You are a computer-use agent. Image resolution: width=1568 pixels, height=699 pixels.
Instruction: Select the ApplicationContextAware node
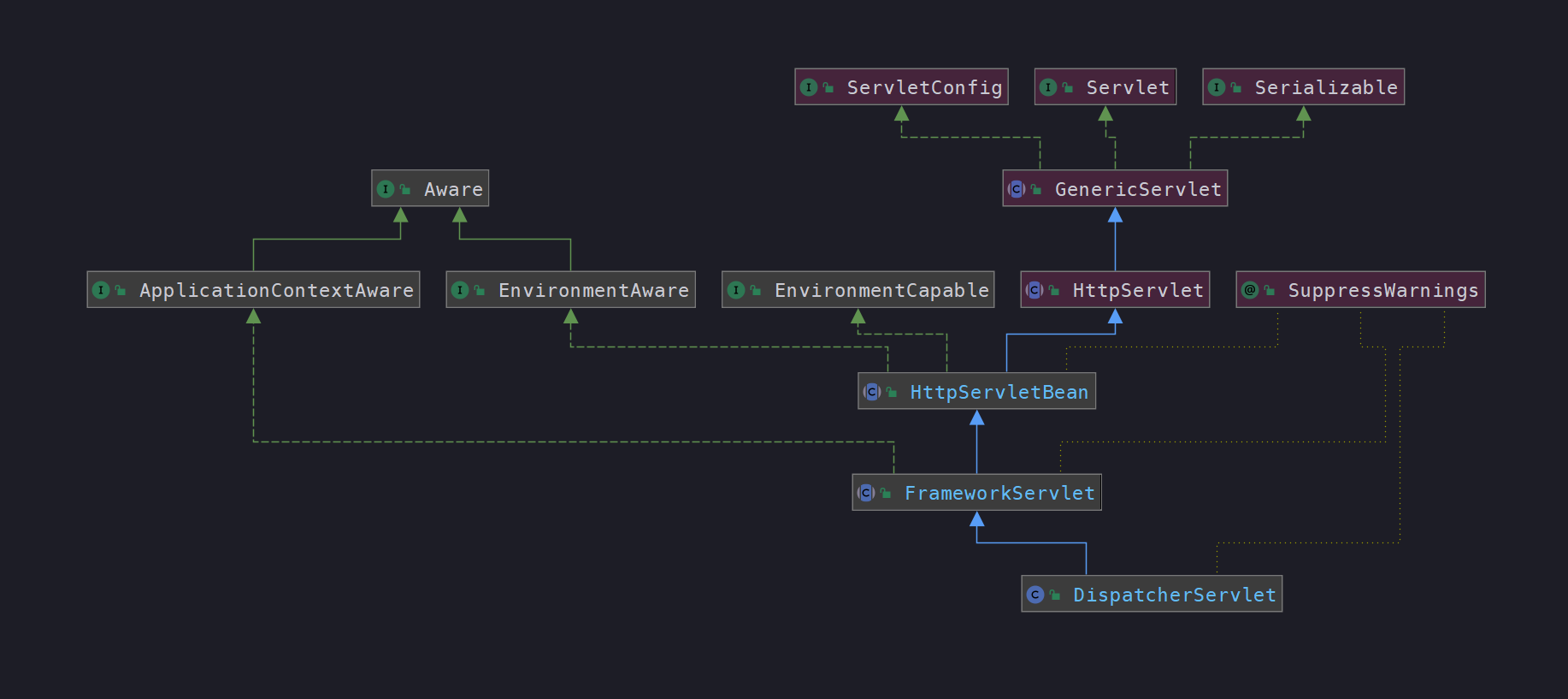[253, 290]
